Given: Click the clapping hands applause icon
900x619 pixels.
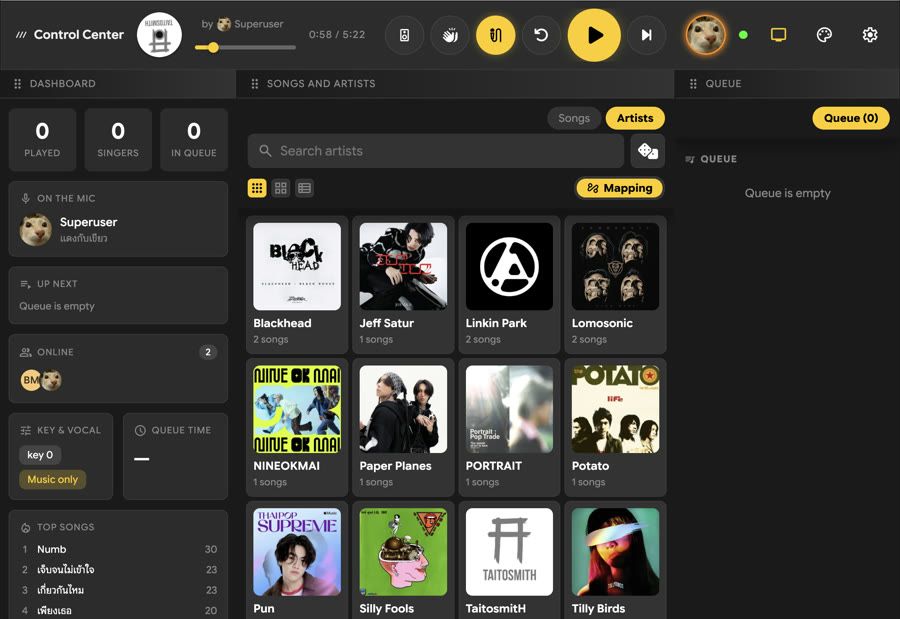Looking at the screenshot, I should pos(450,35).
